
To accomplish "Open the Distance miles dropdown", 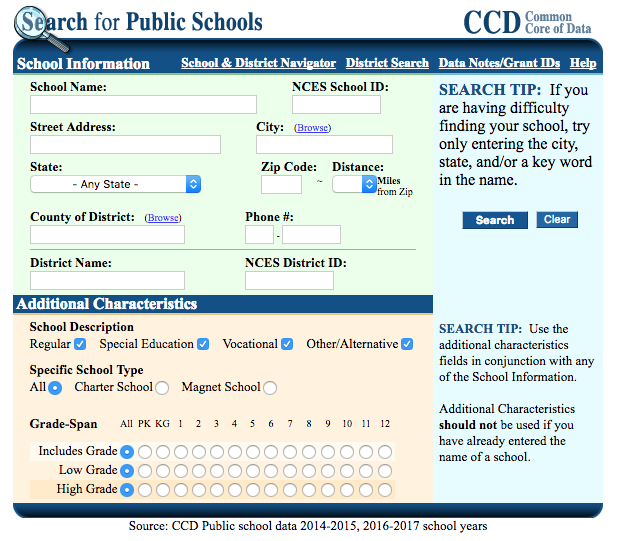I will (354, 184).
